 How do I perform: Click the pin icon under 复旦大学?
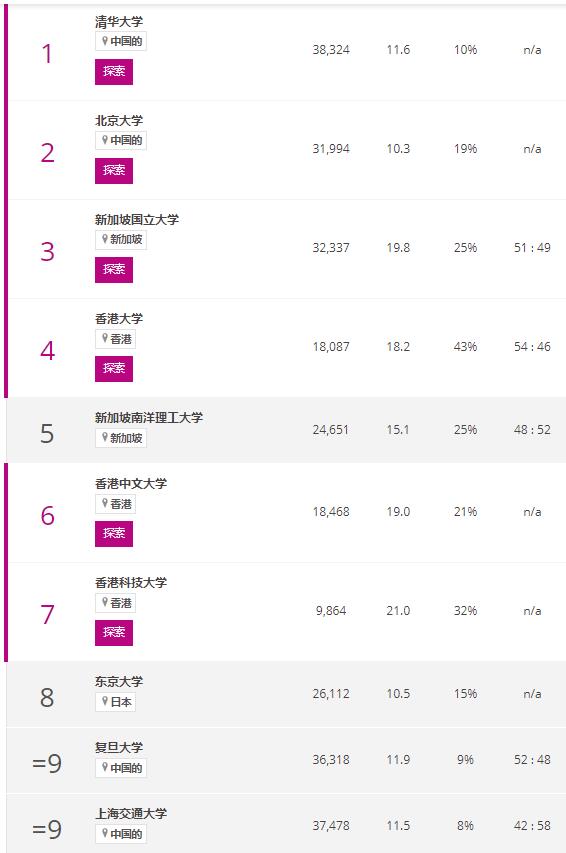tap(105, 767)
